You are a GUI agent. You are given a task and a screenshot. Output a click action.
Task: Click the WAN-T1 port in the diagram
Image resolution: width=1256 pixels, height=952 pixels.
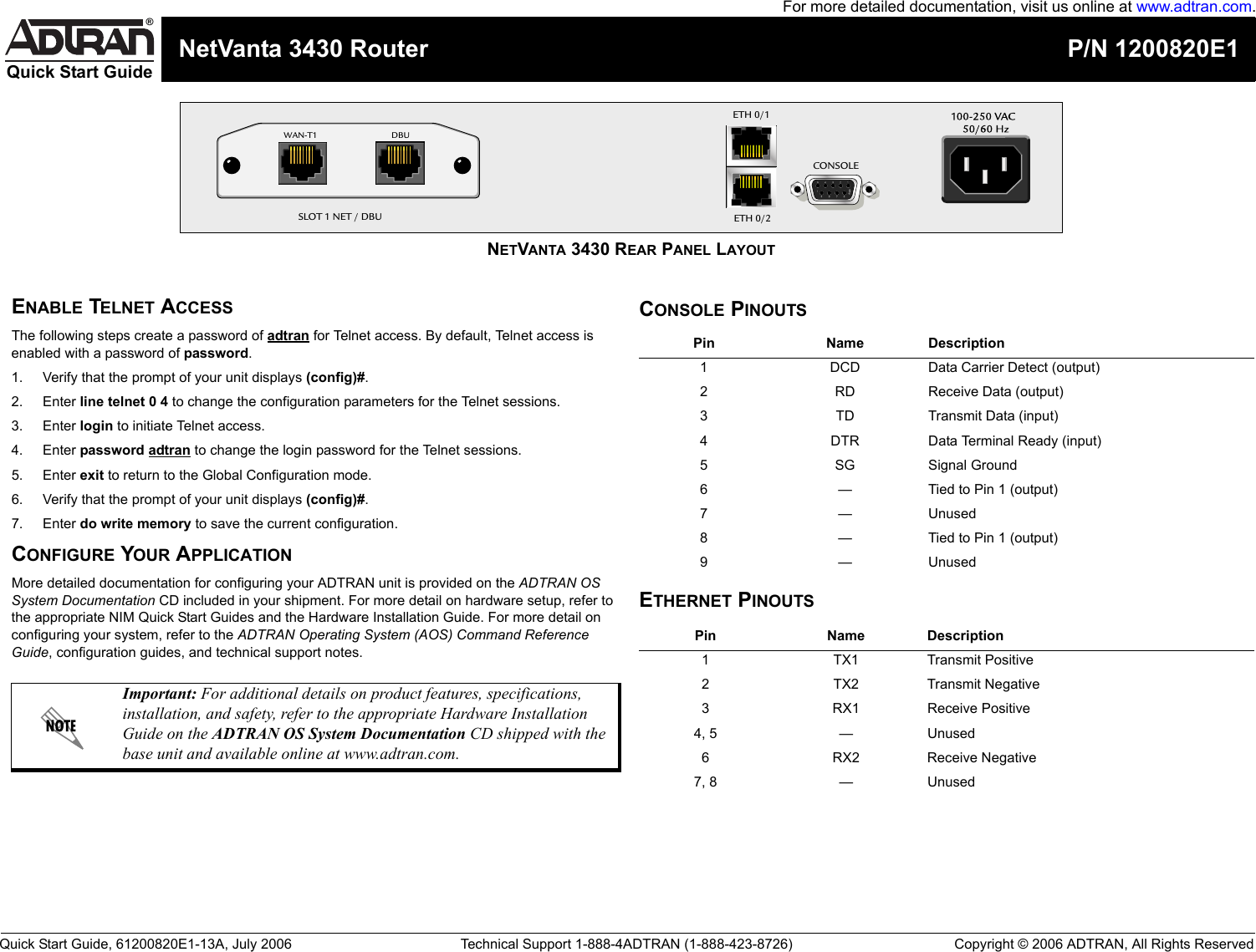302,163
